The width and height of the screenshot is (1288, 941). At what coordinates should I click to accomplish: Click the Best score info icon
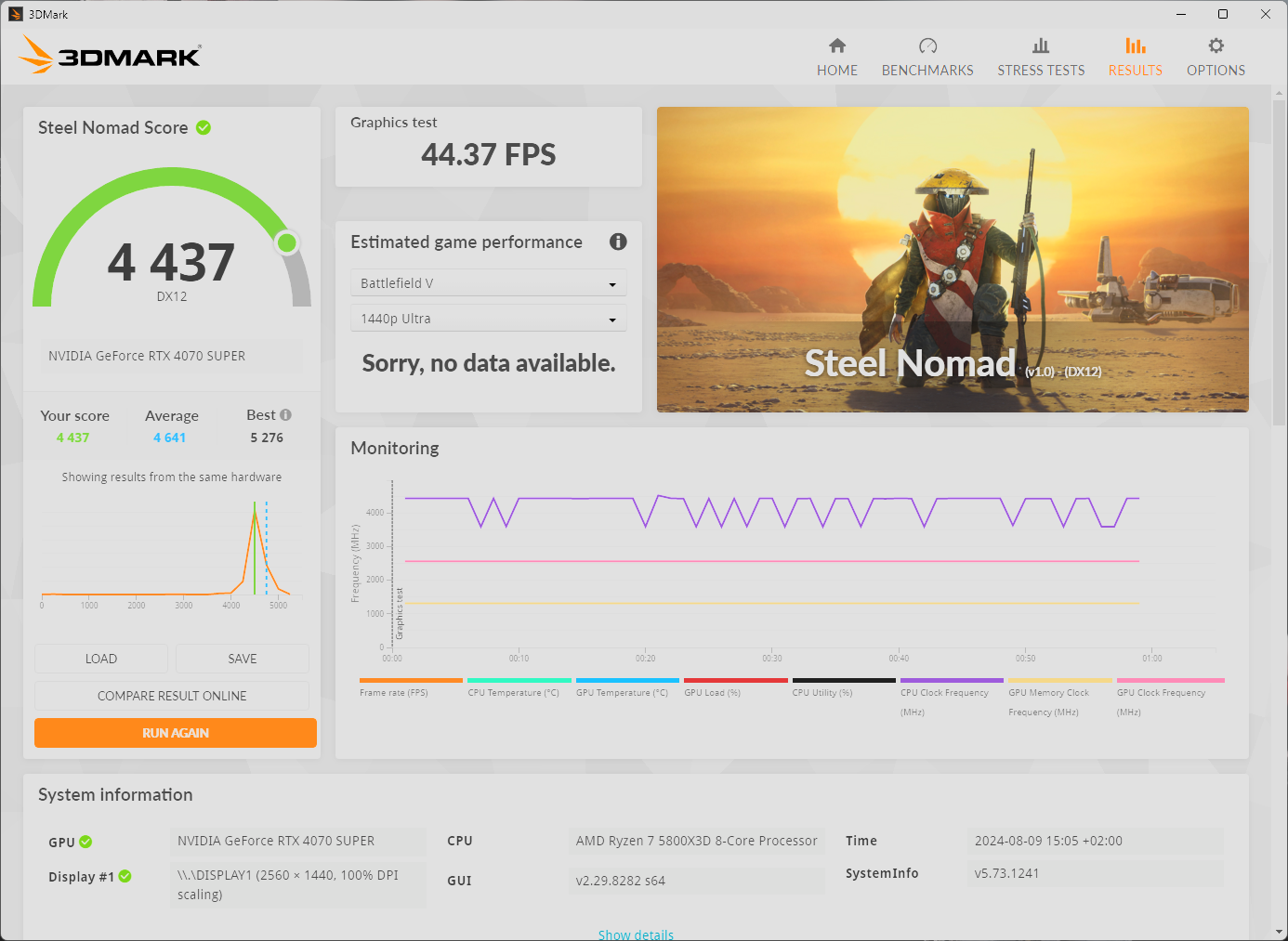(x=285, y=415)
